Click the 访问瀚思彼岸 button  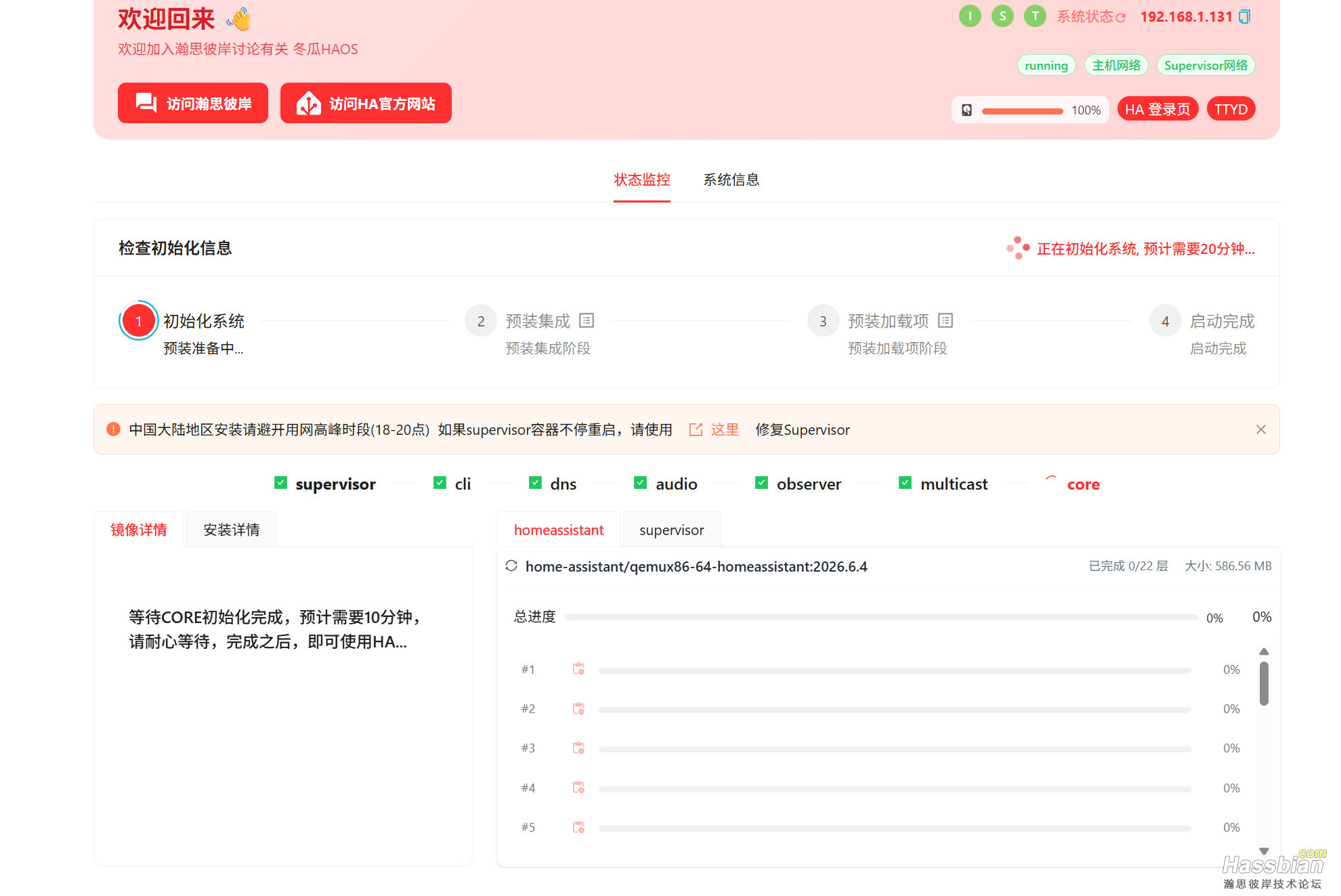pyautogui.click(x=193, y=103)
